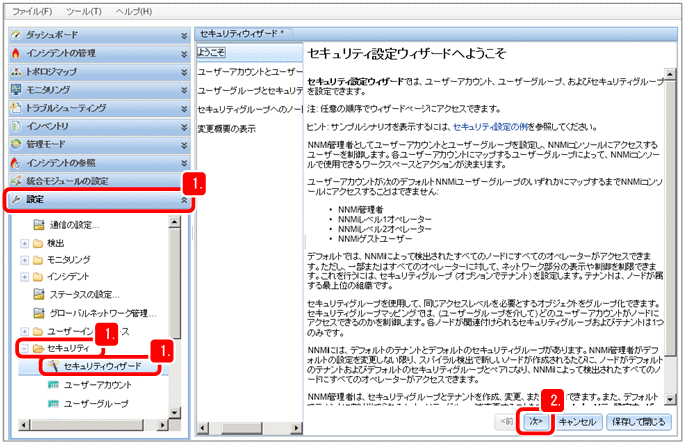Expand the モニタリング folder plus box

24,260
